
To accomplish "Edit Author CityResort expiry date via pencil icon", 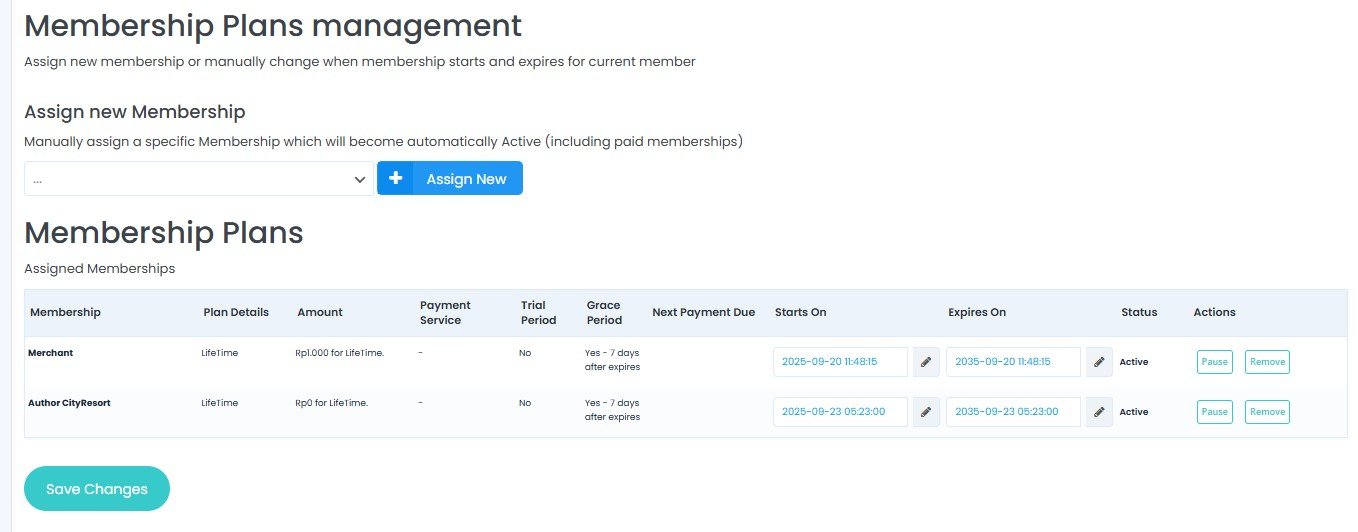I will (1099, 412).
